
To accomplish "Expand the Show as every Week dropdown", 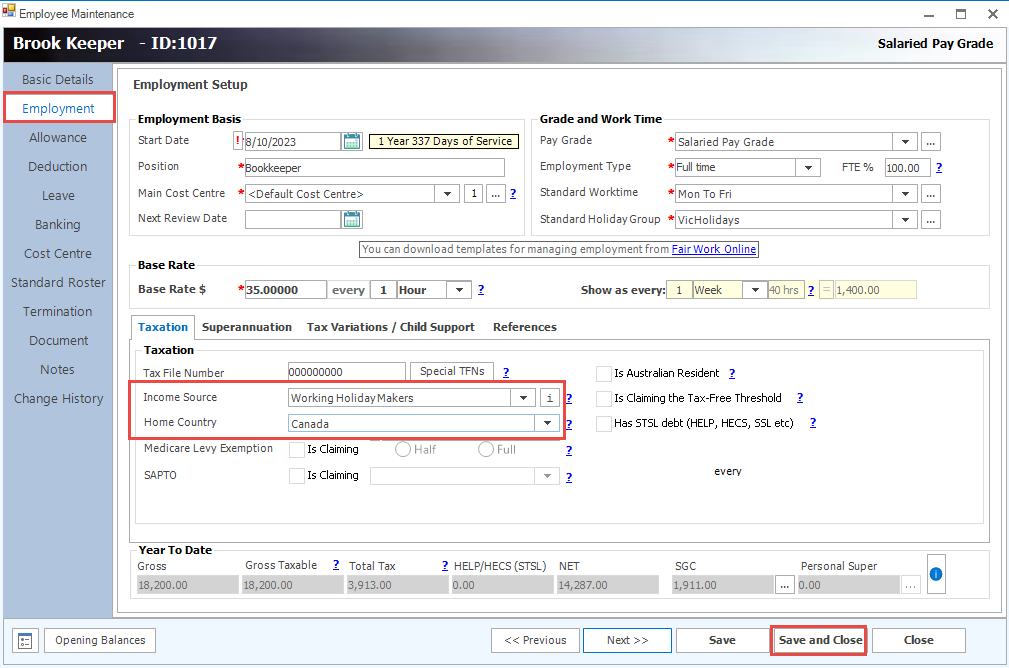I will [x=755, y=290].
